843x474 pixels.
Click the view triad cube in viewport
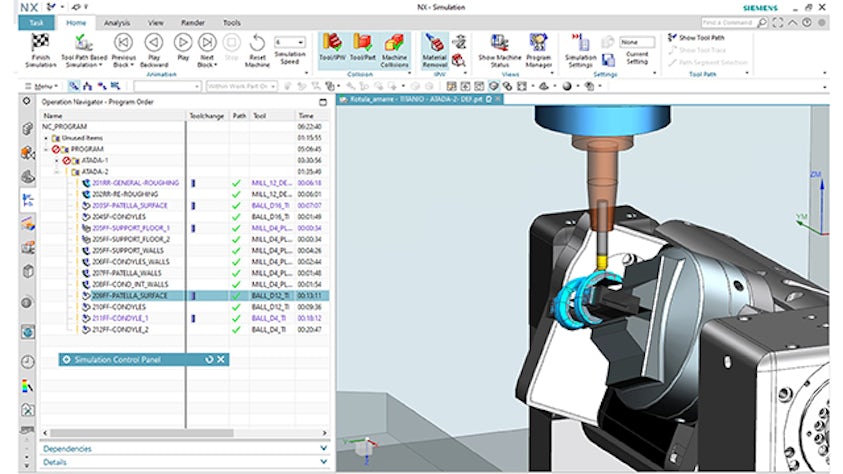click(367, 447)
